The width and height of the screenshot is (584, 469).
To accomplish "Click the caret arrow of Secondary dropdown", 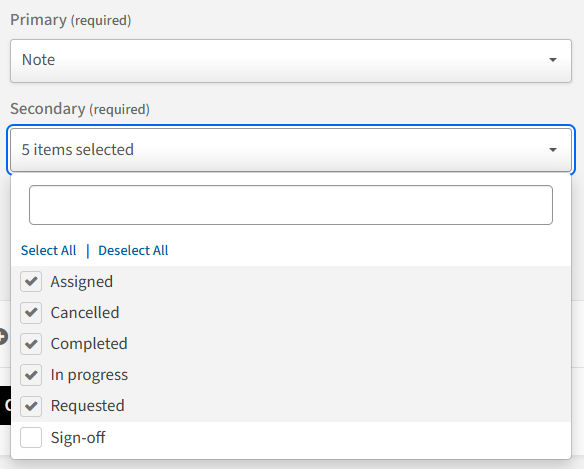I will pos(553,150).
